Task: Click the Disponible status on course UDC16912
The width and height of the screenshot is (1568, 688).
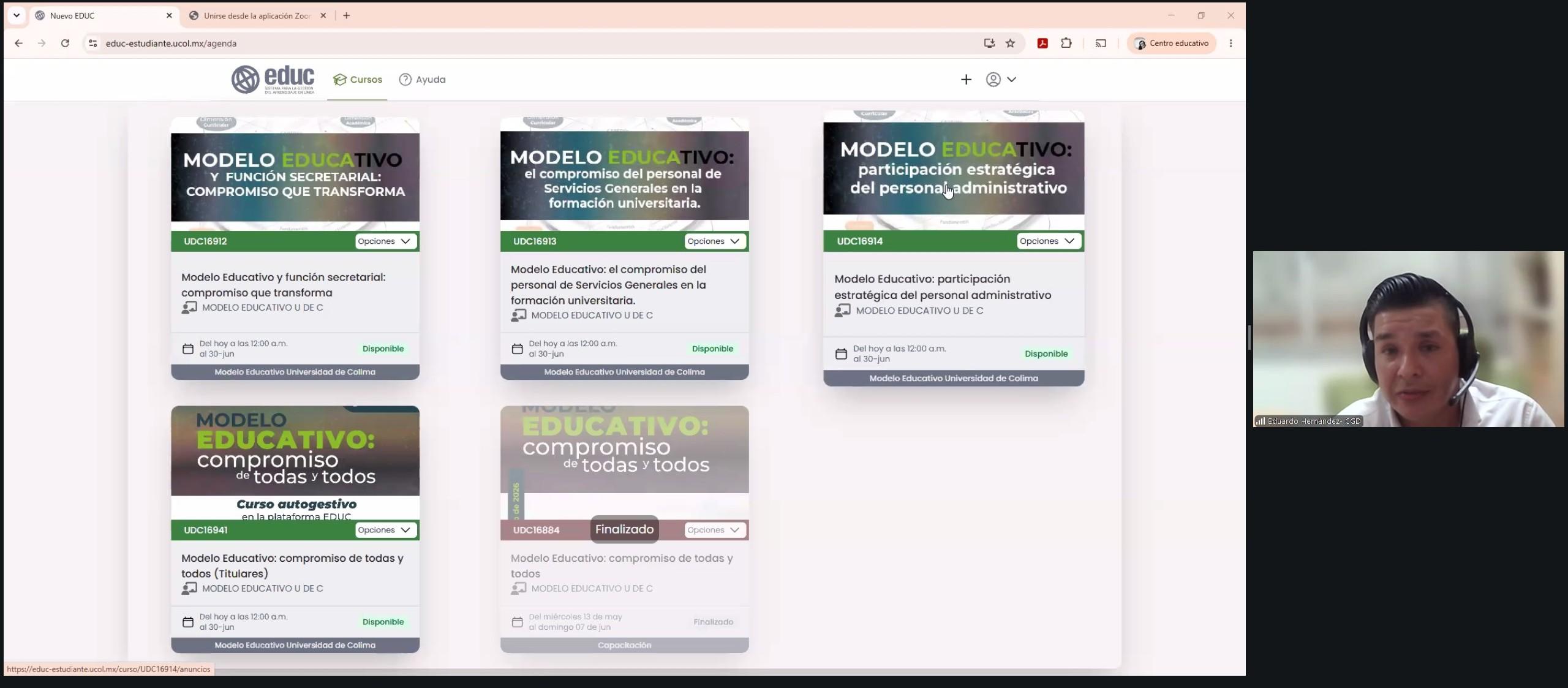Action: coord(383,349)
